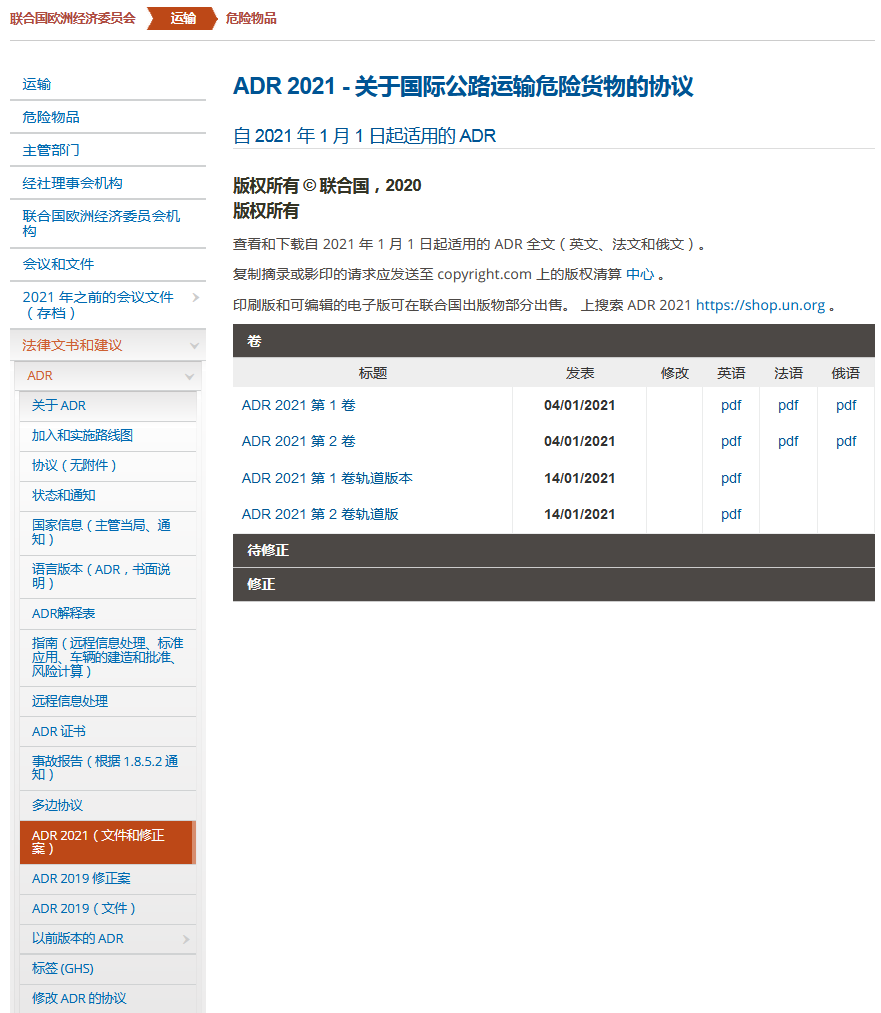881x1013 pixels.
Task: Open 事故报告（根据 1.8.5.2 通知） page
Action: click(x=105, y=768)
